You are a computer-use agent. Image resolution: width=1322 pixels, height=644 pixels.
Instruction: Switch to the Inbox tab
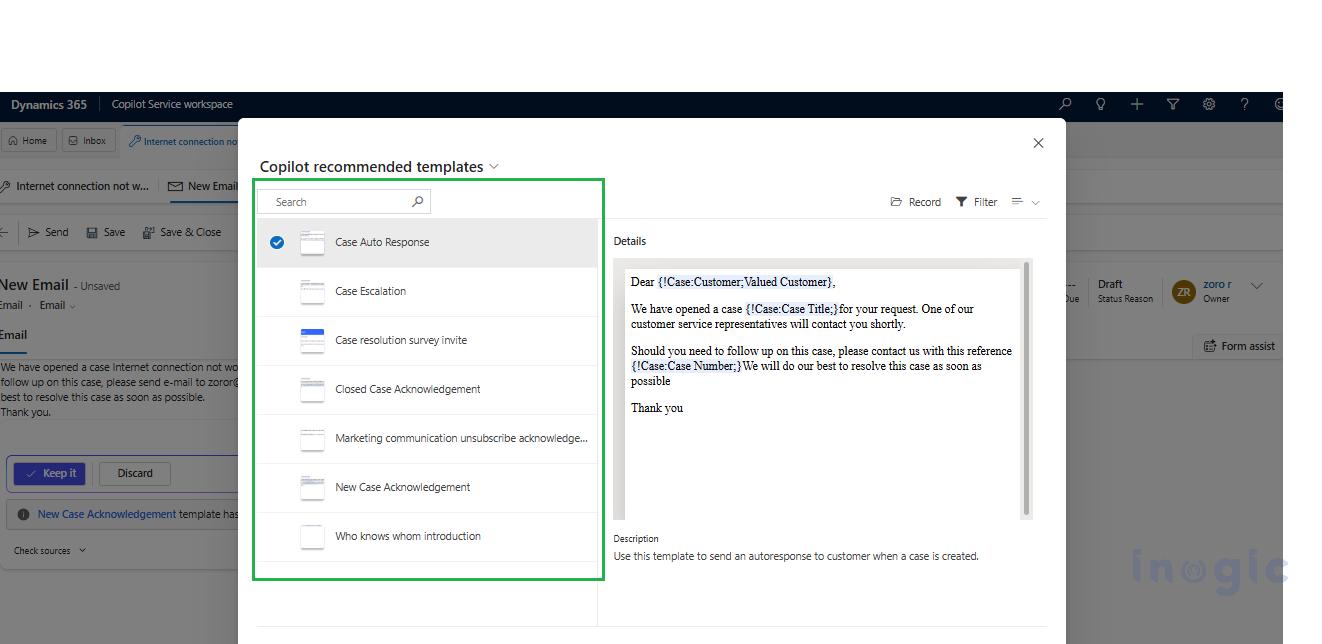point(88,140)
